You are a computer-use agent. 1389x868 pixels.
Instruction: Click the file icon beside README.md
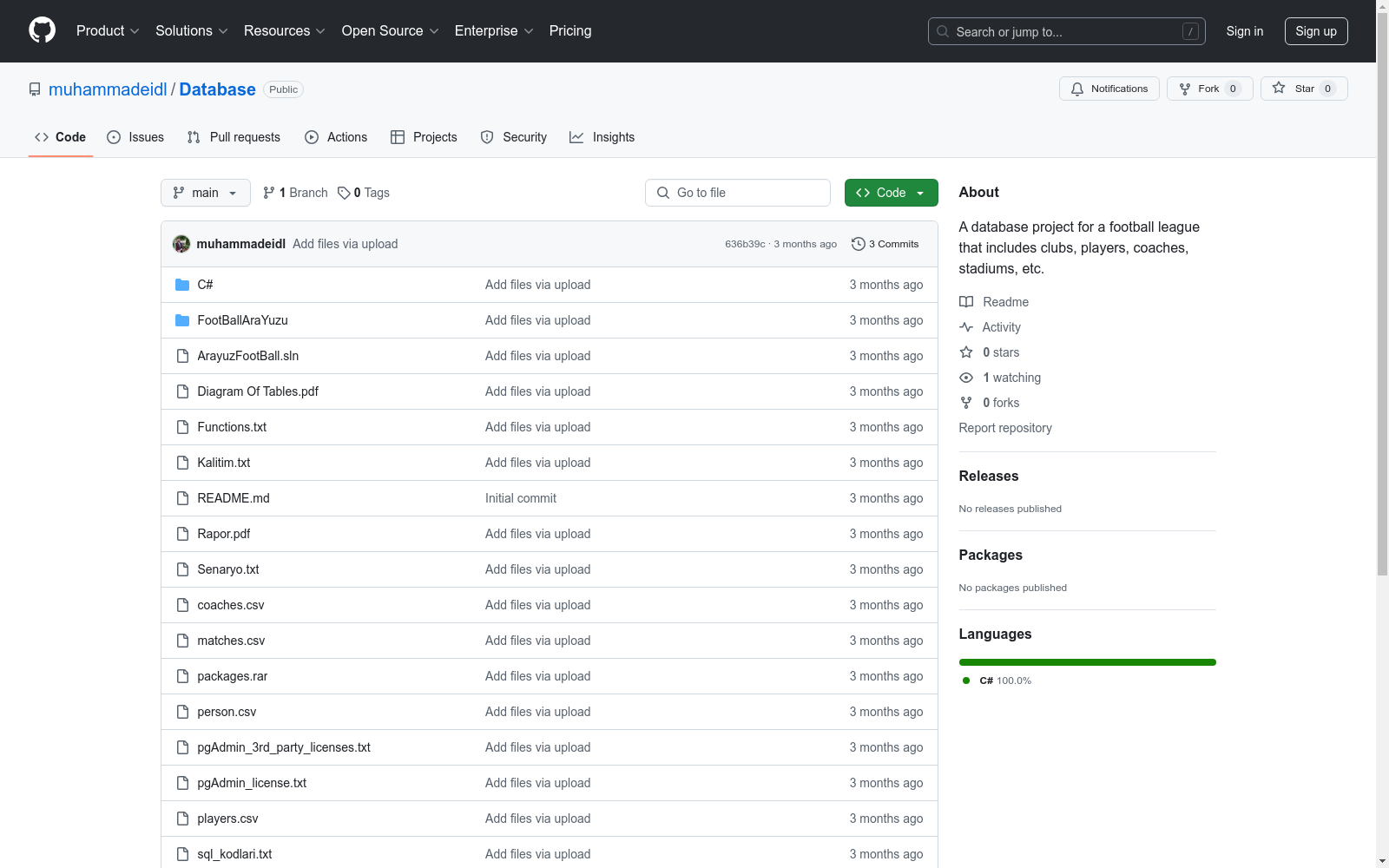pyautogui.click(x=182, y=498)
